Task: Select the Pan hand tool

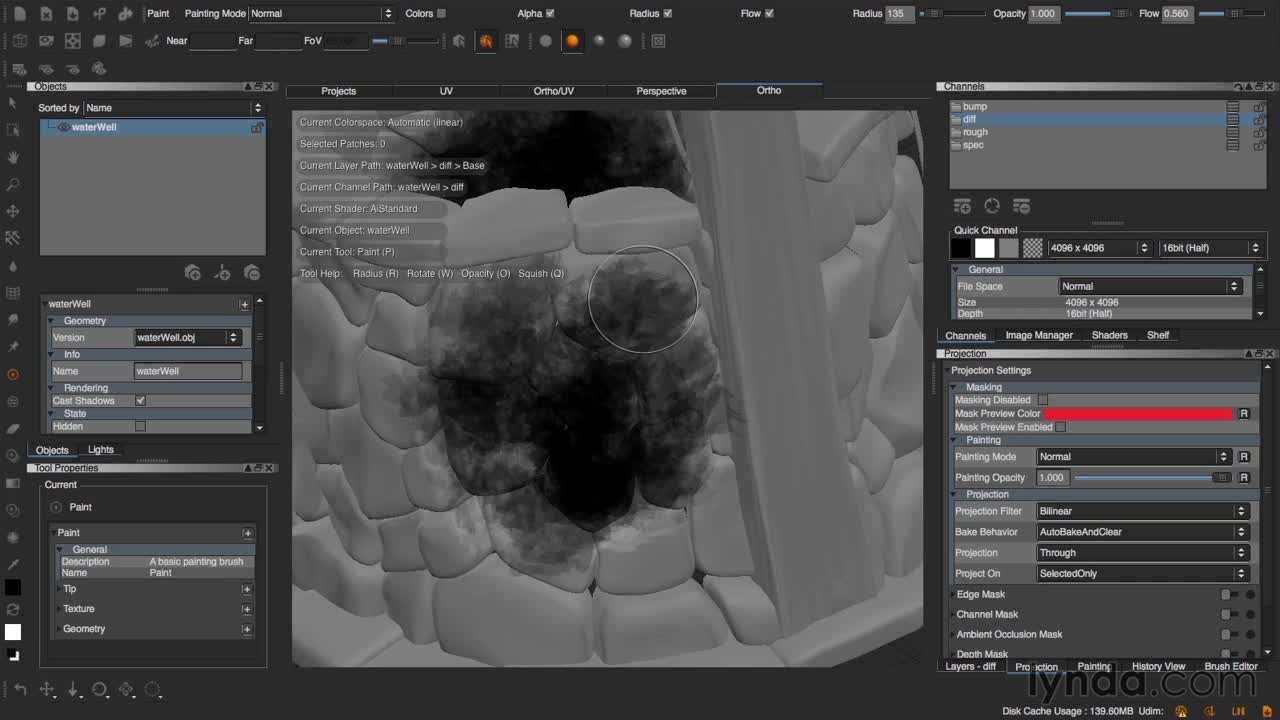Action: coord(13,157)
